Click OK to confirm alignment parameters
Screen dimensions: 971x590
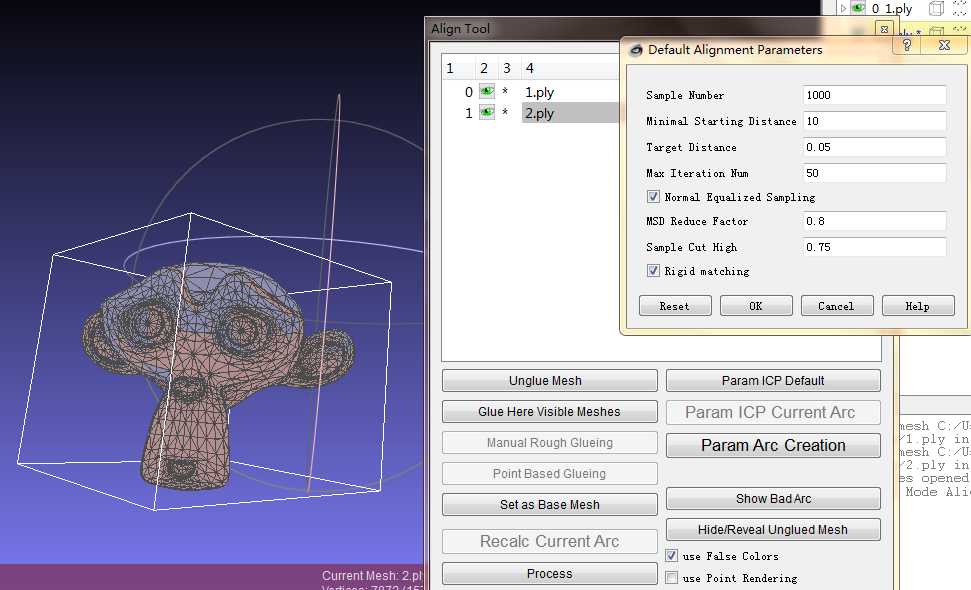756,306
